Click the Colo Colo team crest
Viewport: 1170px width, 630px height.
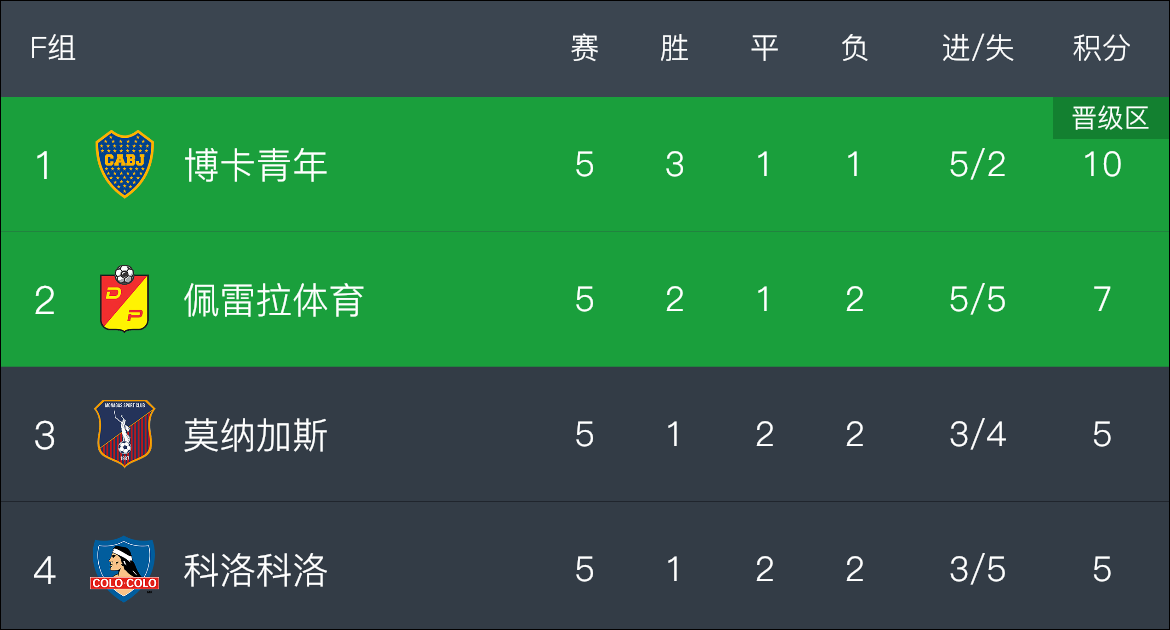click(x=125, y=569)
